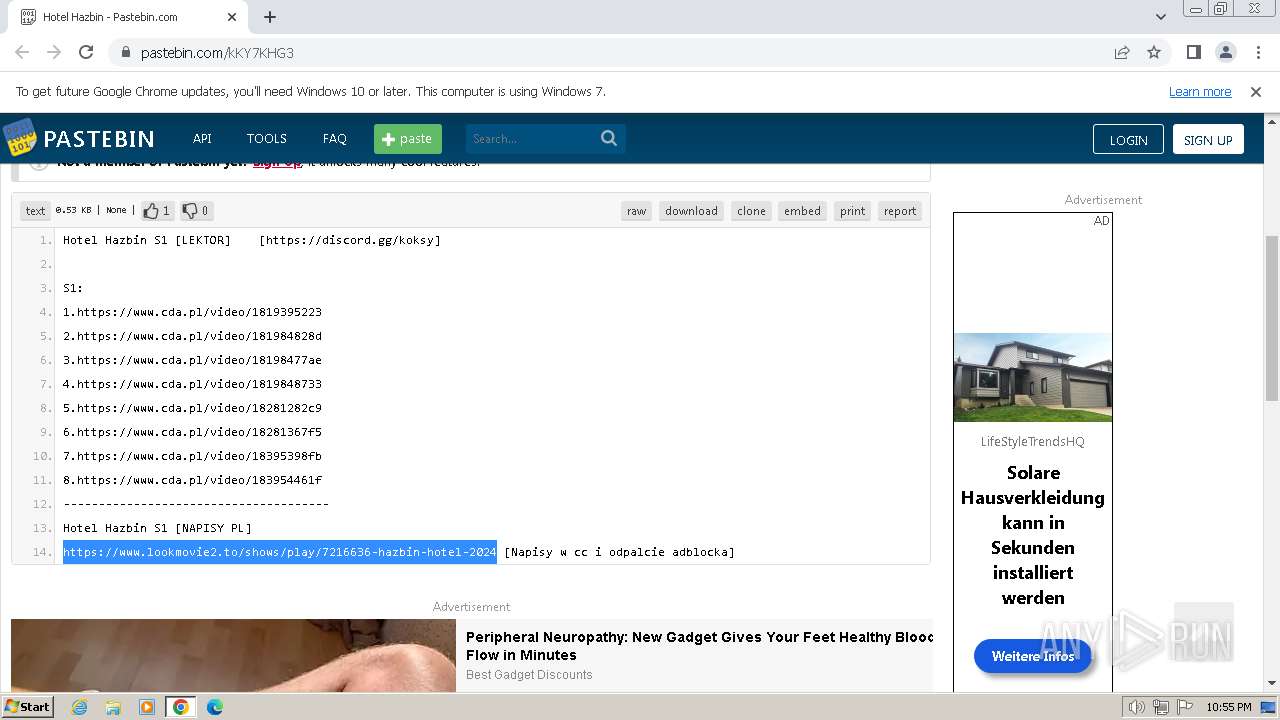1280x720 pixels.
Task: Open the API menu item
Action: click(x=202, y=139)
